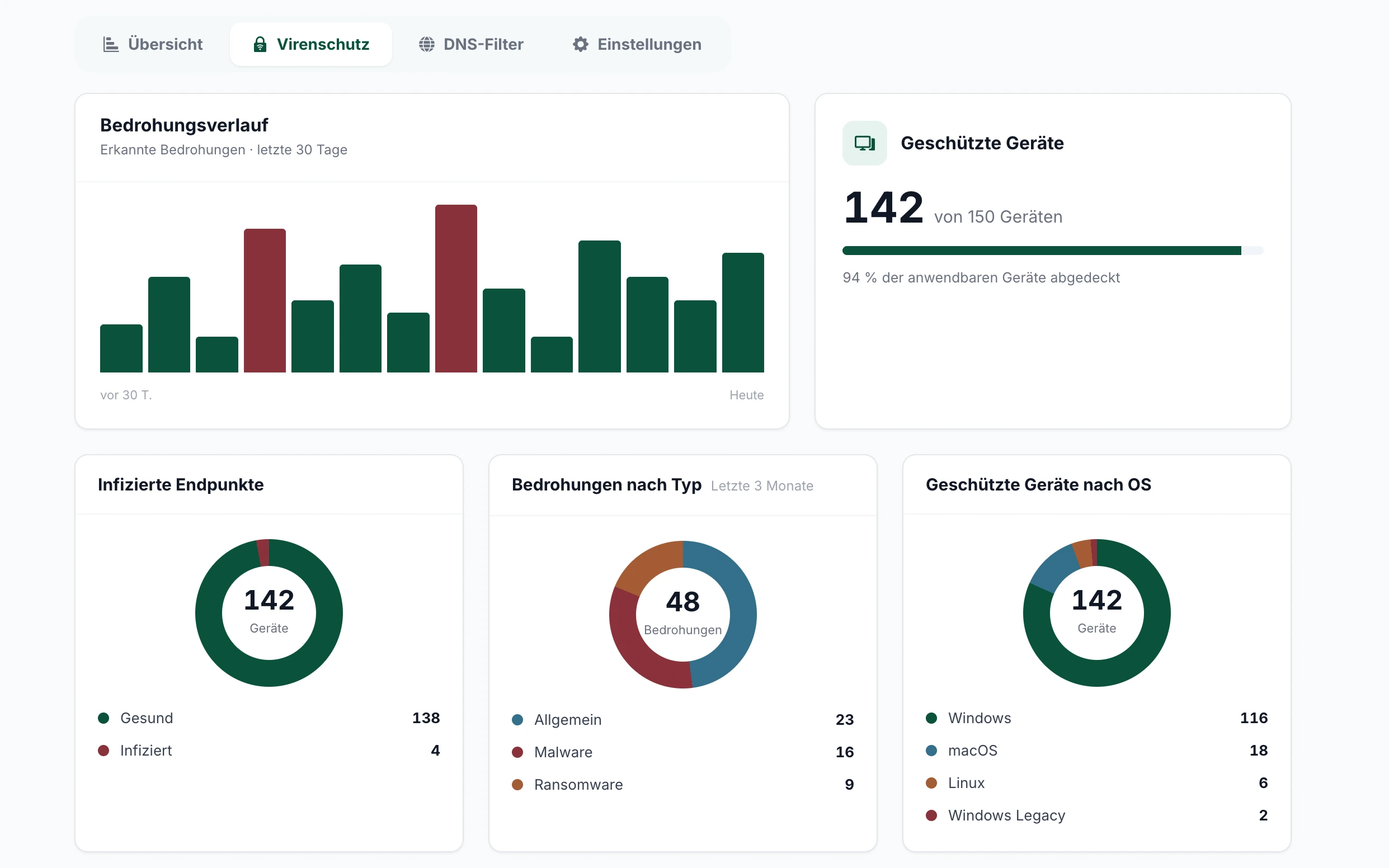This screenshot has width=1389, height=868.
Task: Click the device coverage progress bar
Action: (x=1052, y=251)
